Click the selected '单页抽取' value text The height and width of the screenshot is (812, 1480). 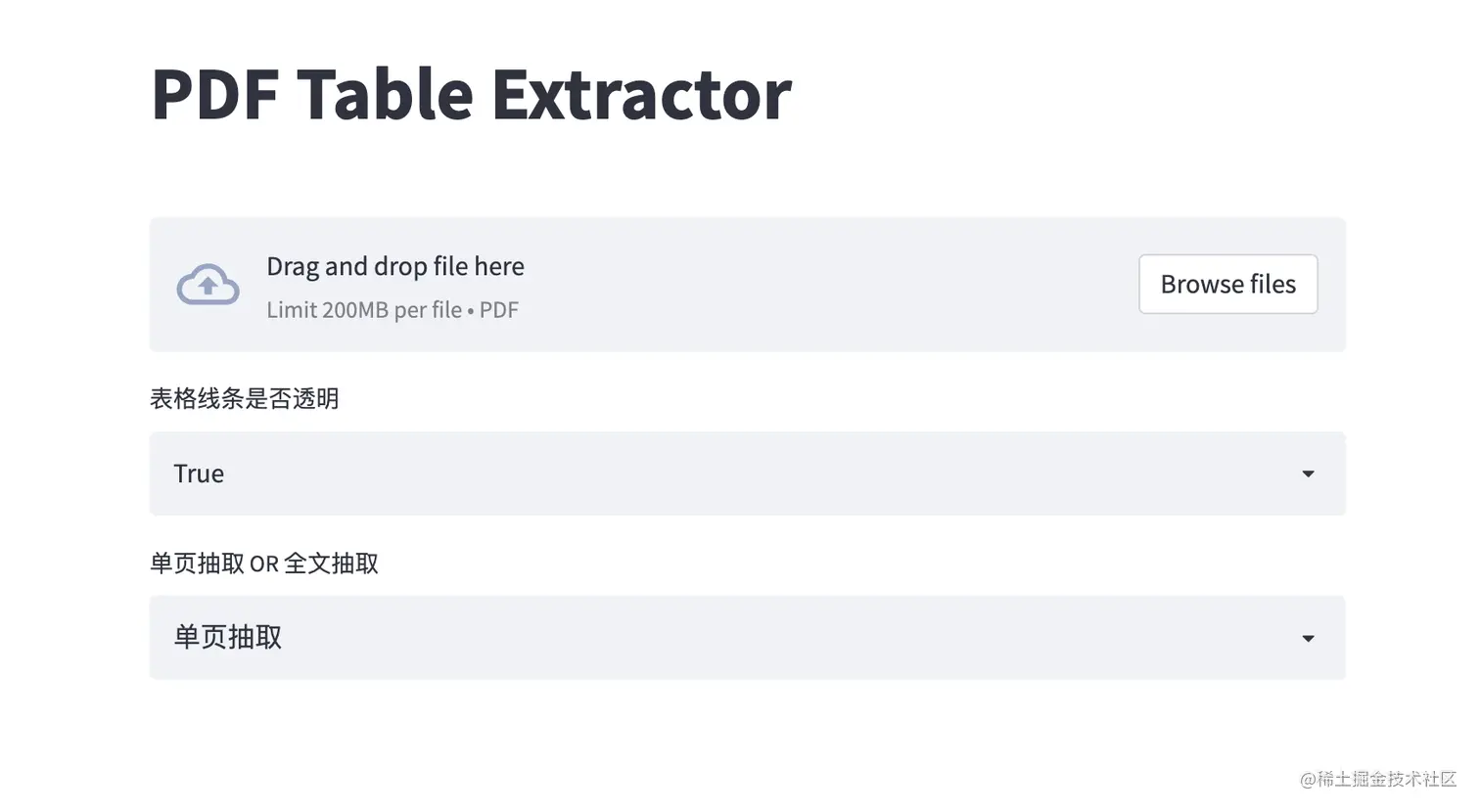[228, 638]
